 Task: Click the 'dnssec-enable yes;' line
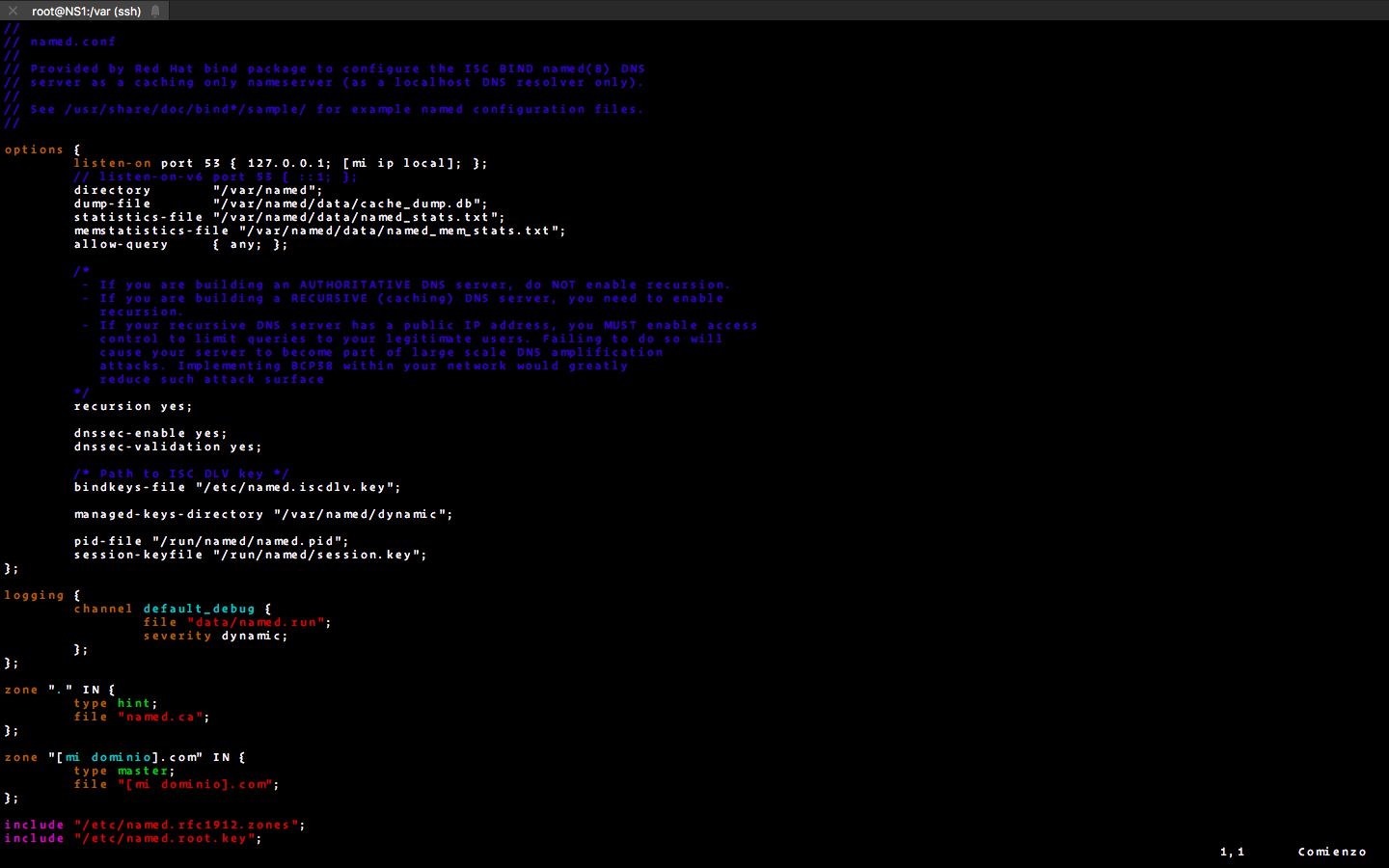click(150, 433)
